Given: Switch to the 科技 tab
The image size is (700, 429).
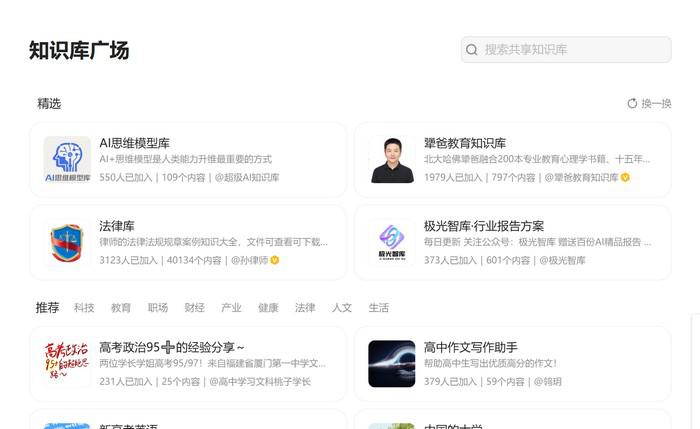Looking at the screenshot, I should point(84,308).
